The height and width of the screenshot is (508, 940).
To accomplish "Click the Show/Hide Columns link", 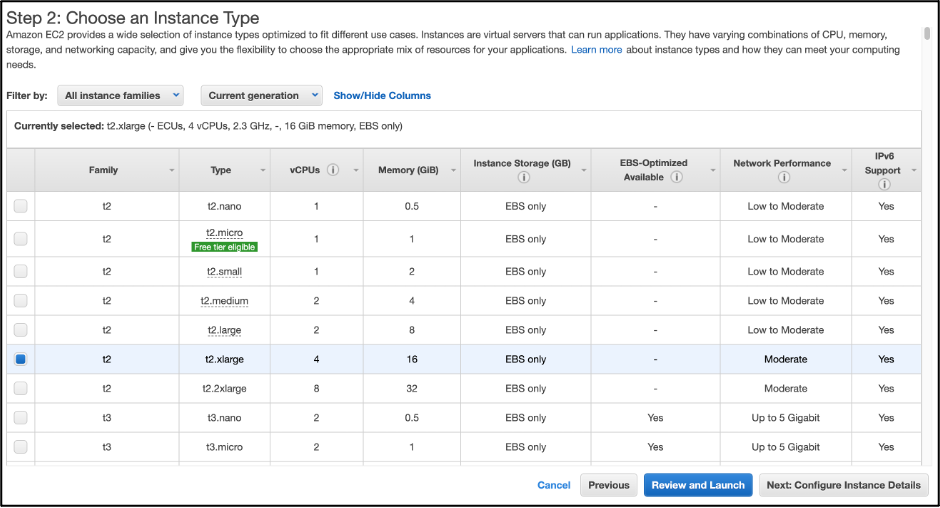I will pyautogui.click(x=382, y=95).
